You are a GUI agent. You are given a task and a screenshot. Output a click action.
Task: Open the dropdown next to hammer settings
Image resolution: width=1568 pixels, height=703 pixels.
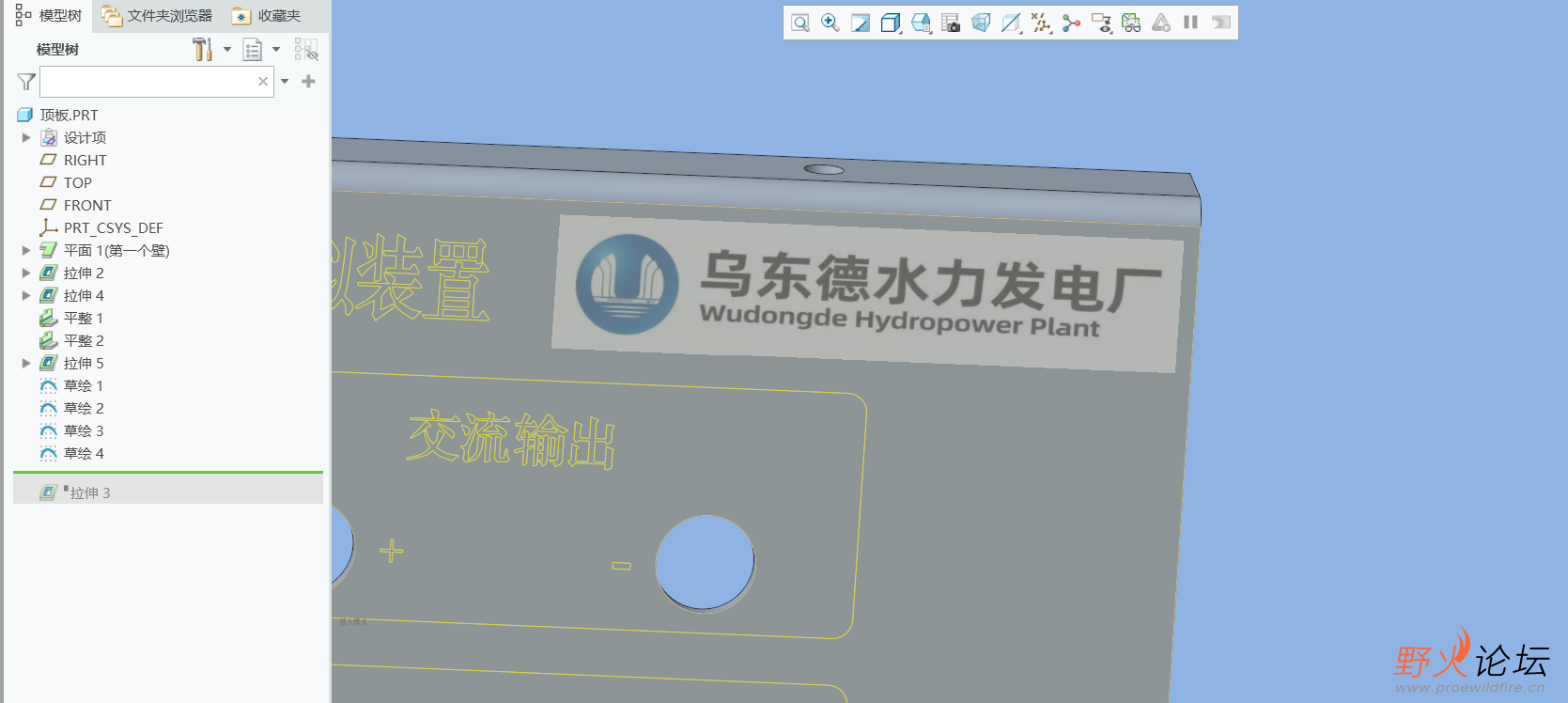pos(227,50)
